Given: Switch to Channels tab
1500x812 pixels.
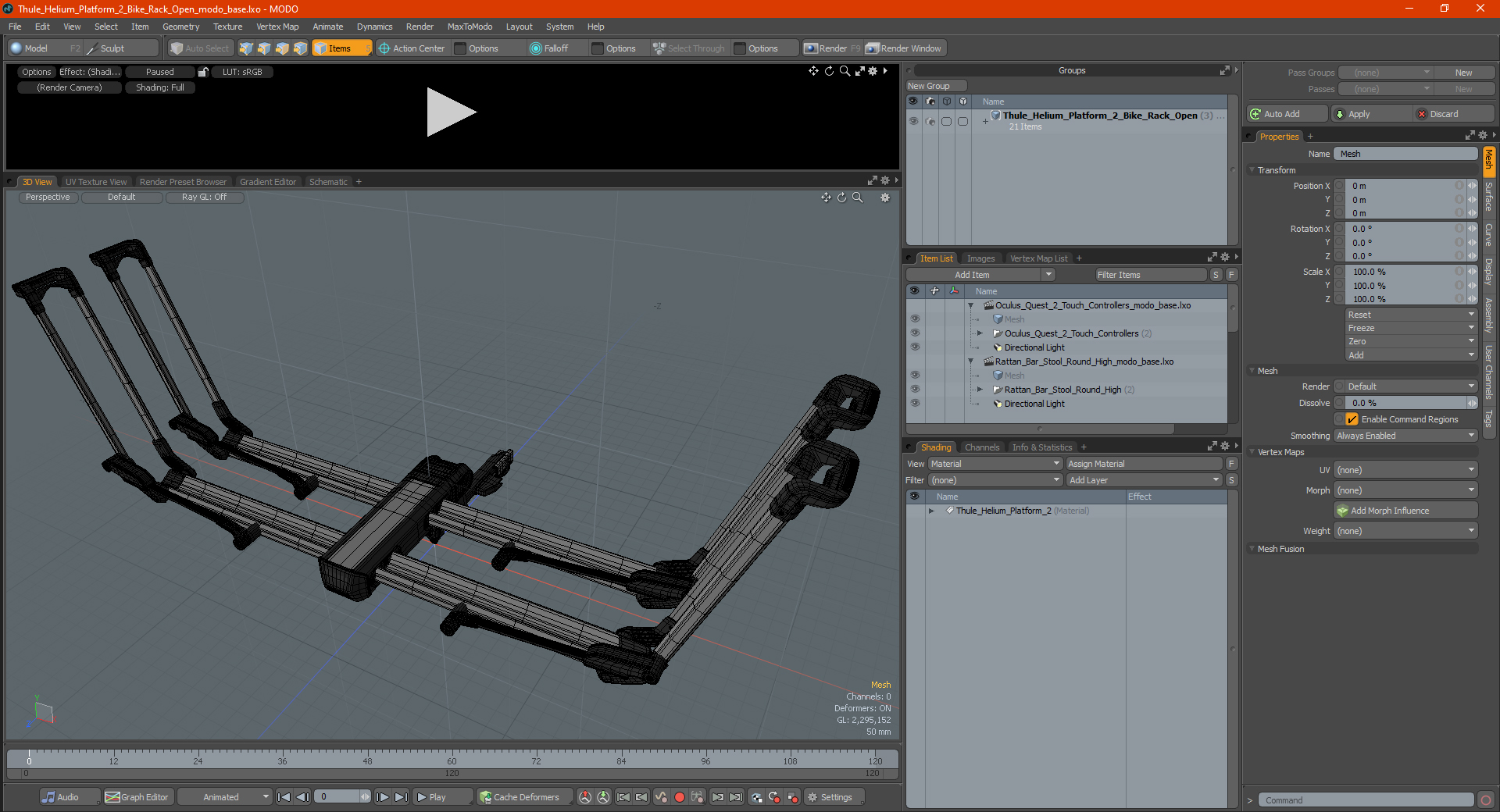Looking at the screenshot, I should coord(981,447).
